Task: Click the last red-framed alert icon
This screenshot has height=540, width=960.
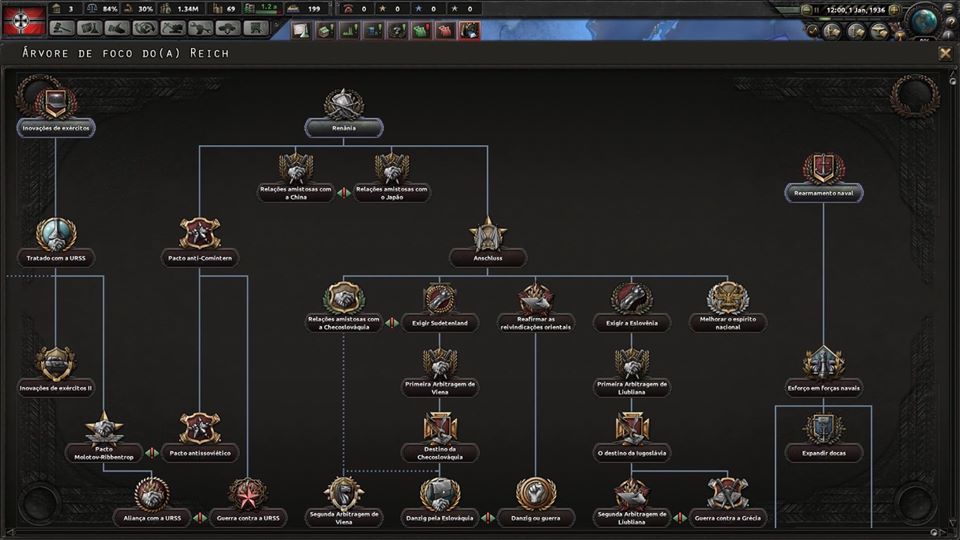Action: click(470, 29)
